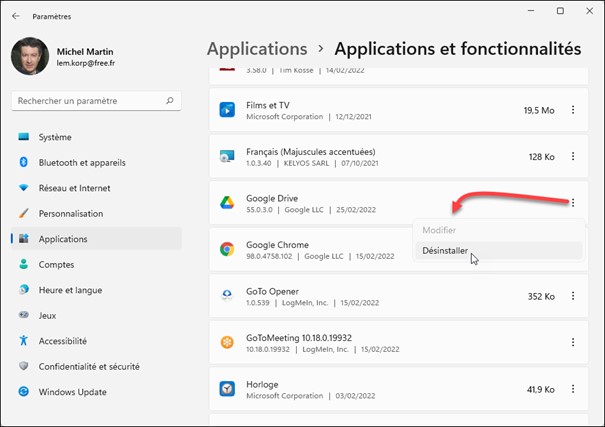Click Michel Martin profile picture
The height and width of the screenshot is (427, 605).
30,57
